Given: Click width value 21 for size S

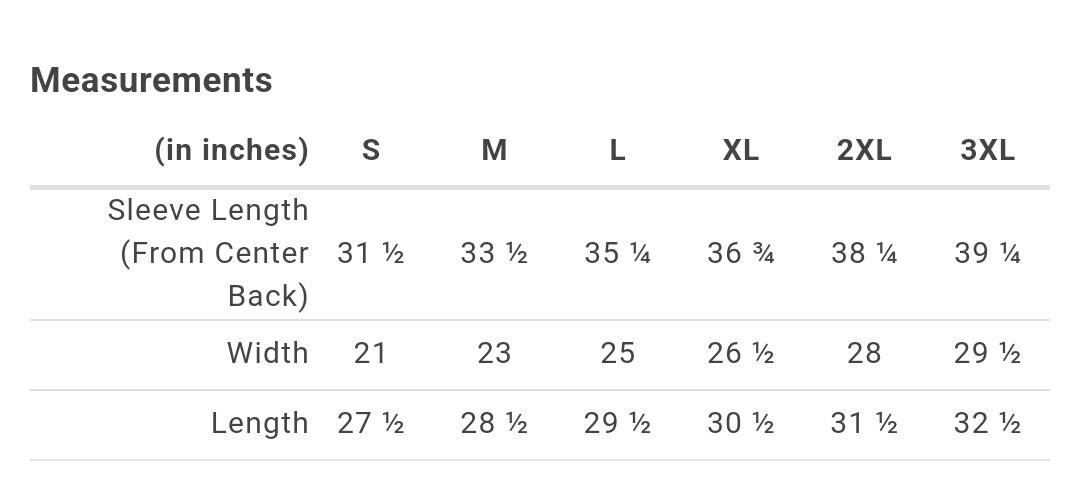Looking at the screenshot, I should [x=370, y=353].
